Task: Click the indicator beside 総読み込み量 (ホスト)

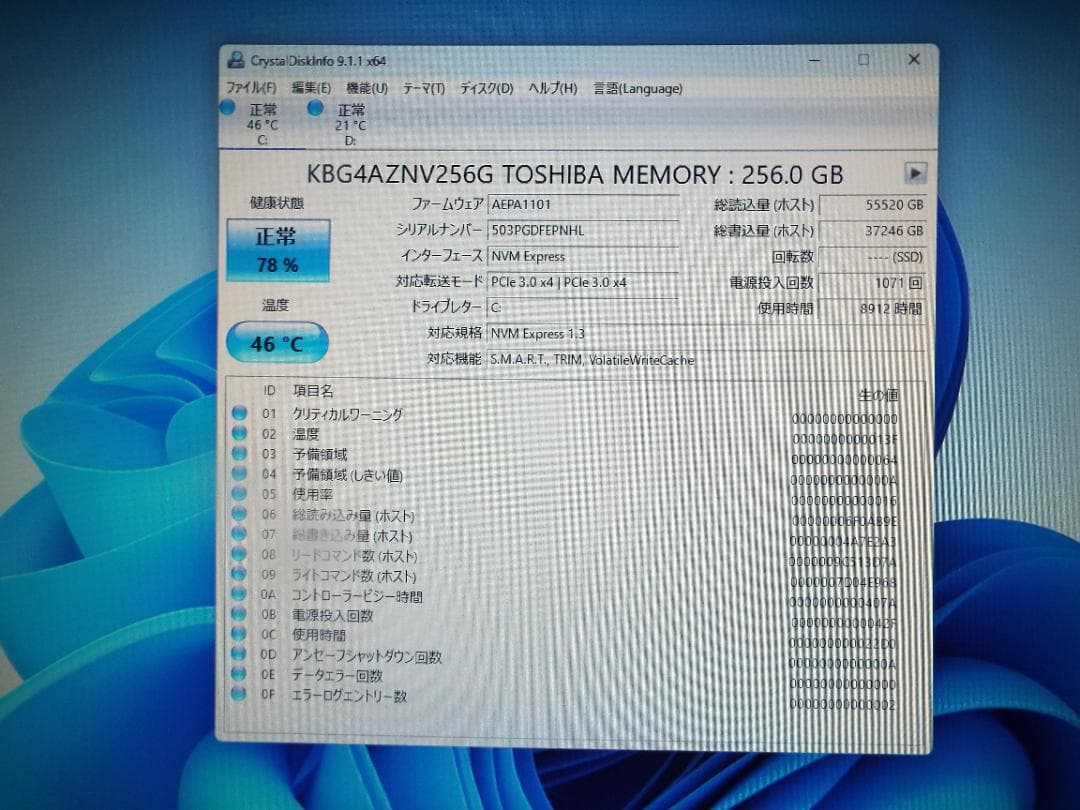Action: [x=237, y=515]
